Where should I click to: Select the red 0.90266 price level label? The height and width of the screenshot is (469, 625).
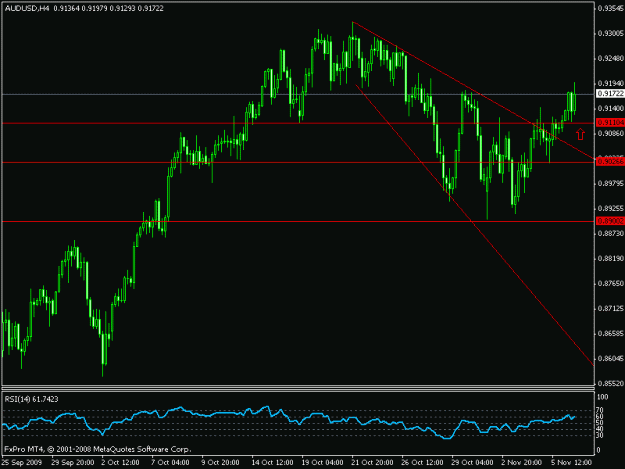point(610,161)
